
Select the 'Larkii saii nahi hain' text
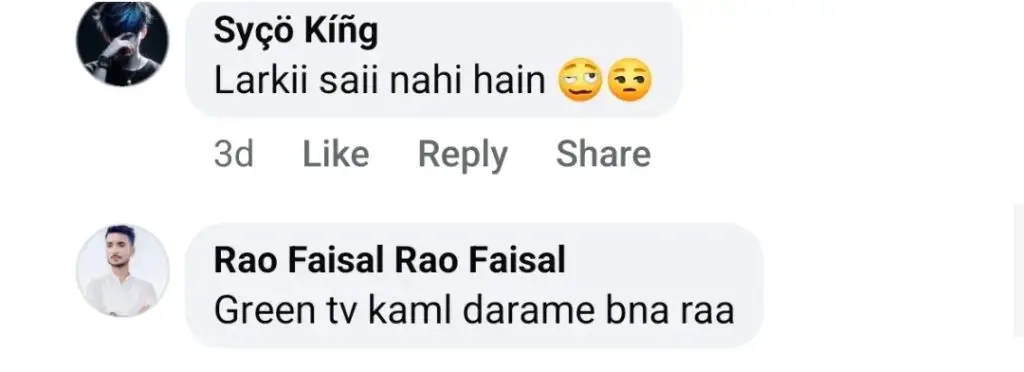click(x=379, y=81)
